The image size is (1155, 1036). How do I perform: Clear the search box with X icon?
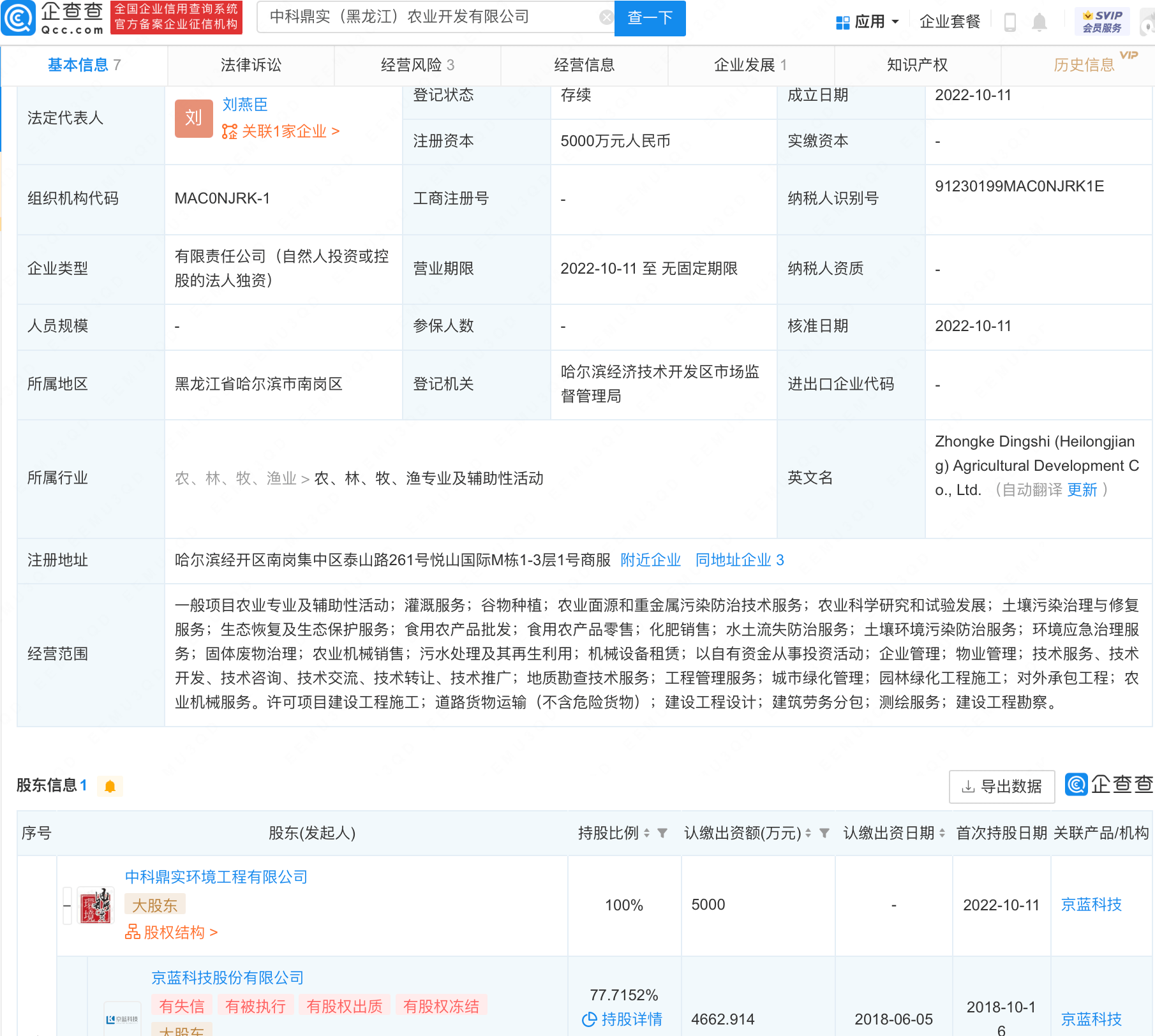pos(606,17)
